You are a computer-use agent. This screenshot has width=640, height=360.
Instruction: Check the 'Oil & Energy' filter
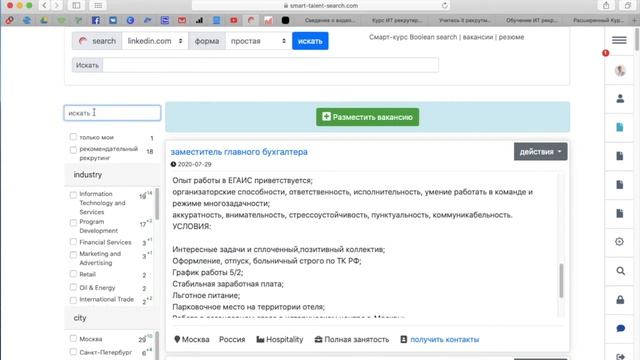click(73, 287)
